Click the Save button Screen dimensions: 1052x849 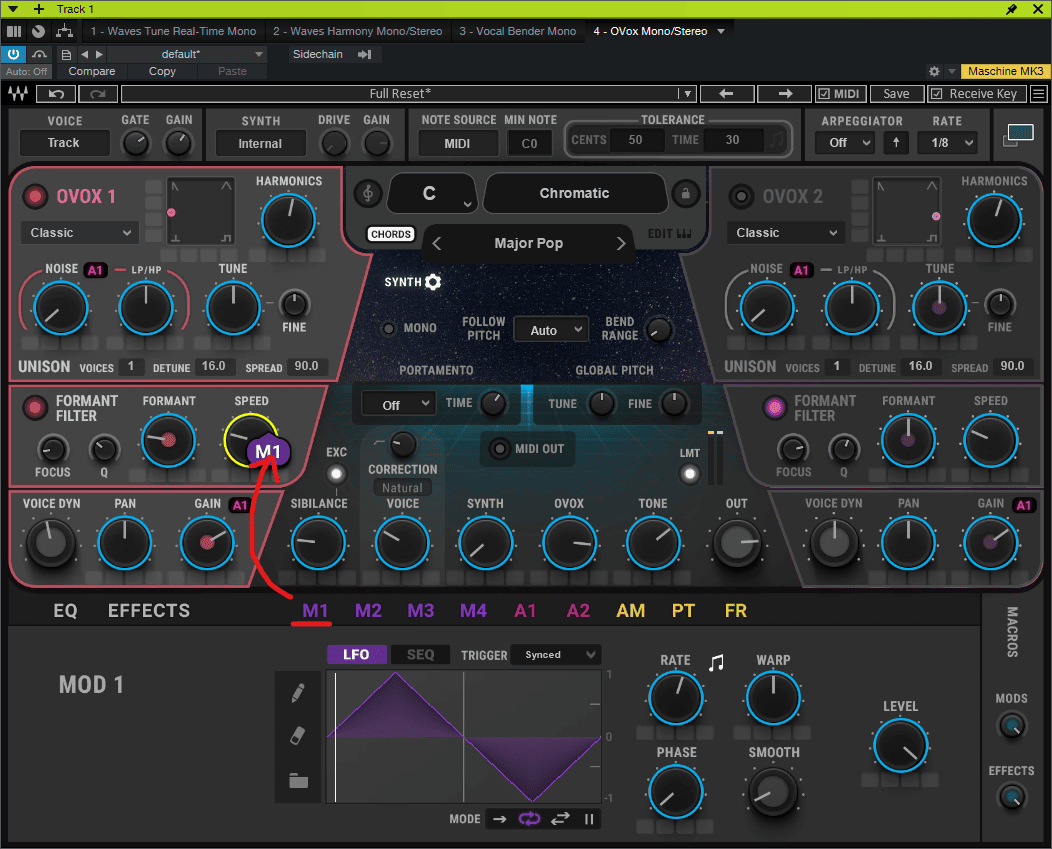(896, 94)
